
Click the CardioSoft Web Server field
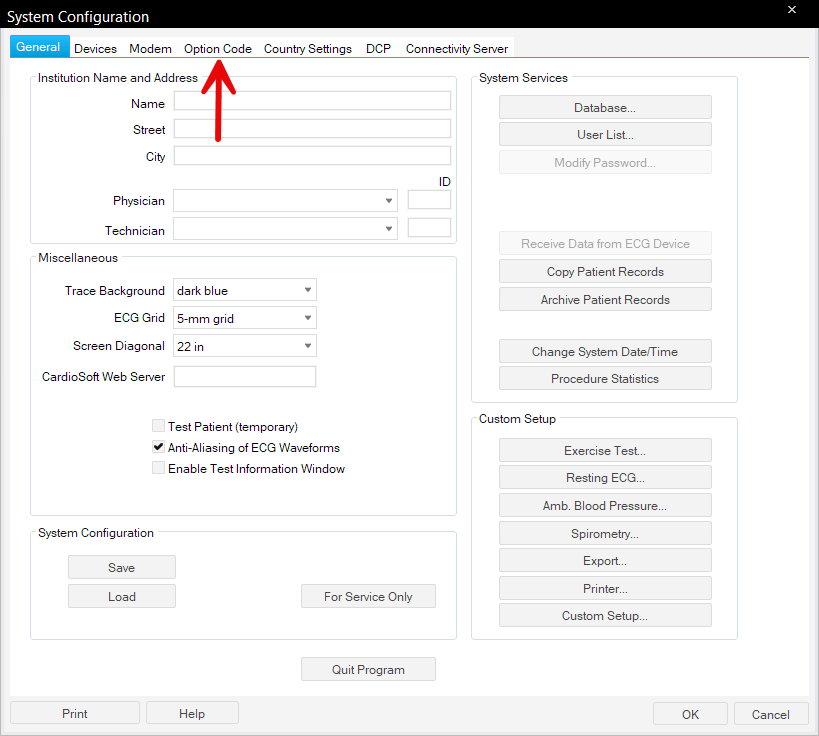coord(245,377)
